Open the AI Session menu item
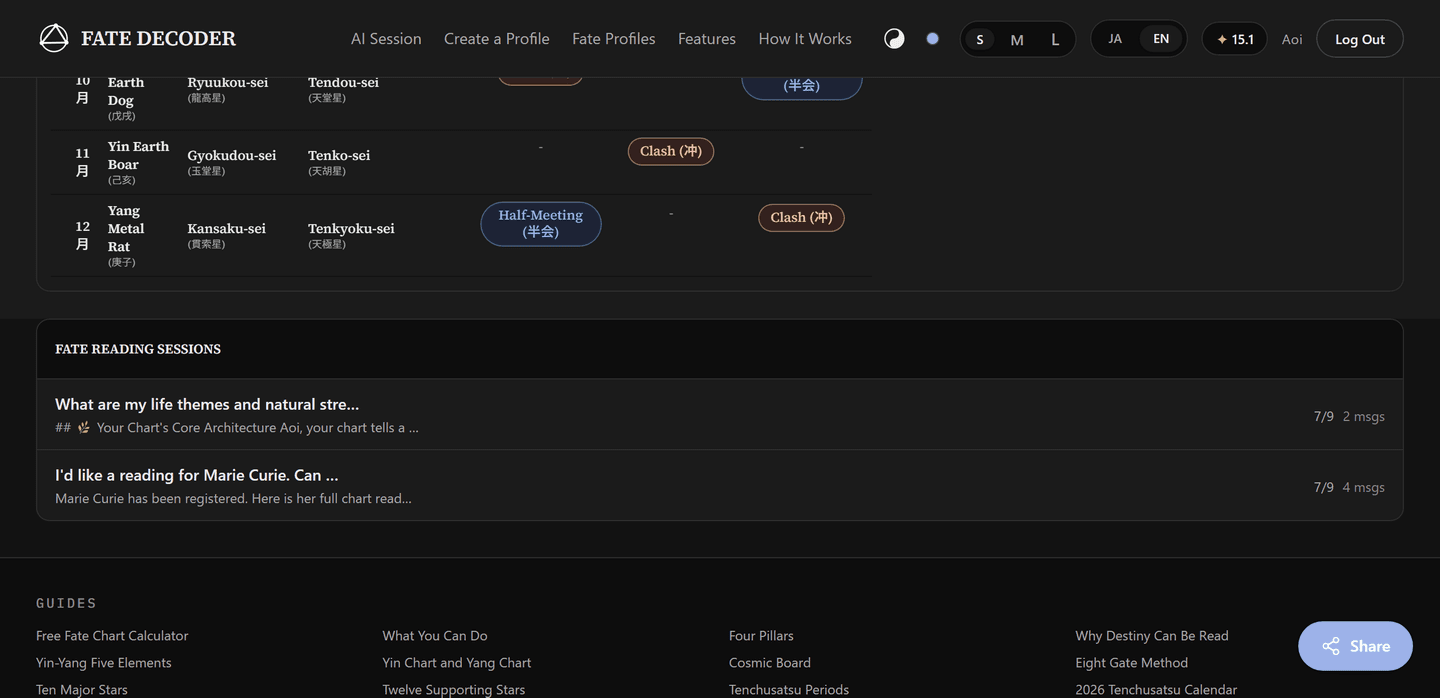The height and width of the screenshot is (698, 1440). point(386,39)
